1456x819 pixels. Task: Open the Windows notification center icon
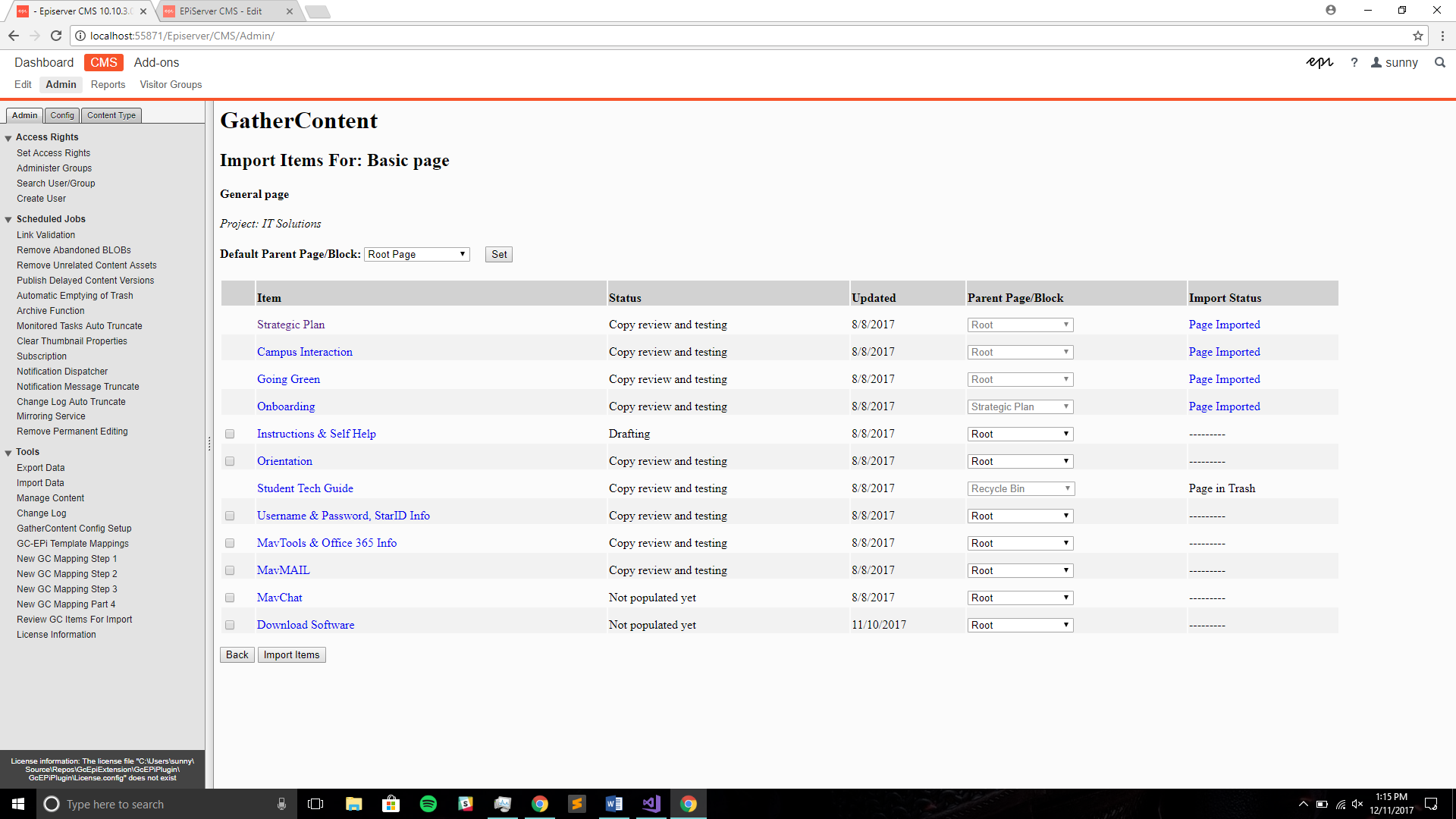pyautogui.click(x=1431, y=804)
